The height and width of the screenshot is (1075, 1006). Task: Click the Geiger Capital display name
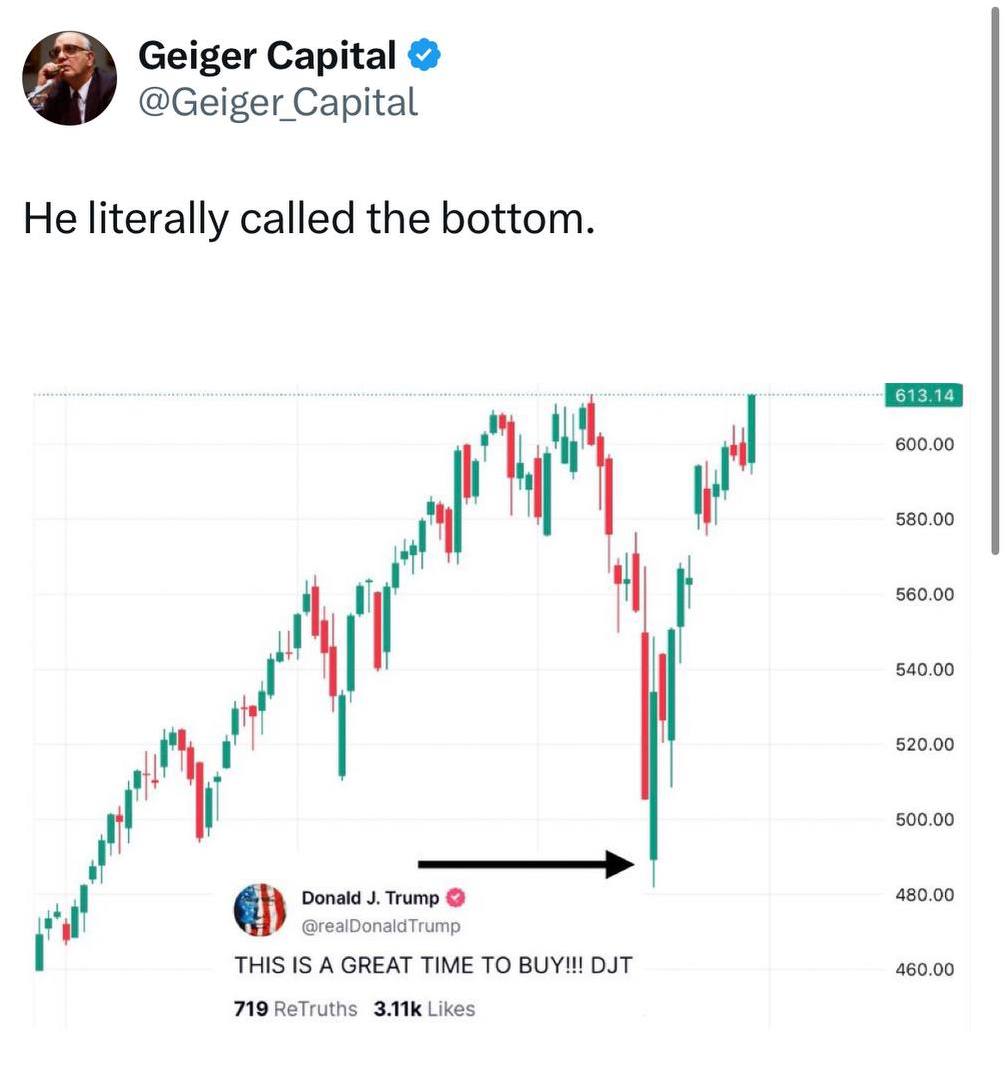pyautogui.click(x=267, y=56)
